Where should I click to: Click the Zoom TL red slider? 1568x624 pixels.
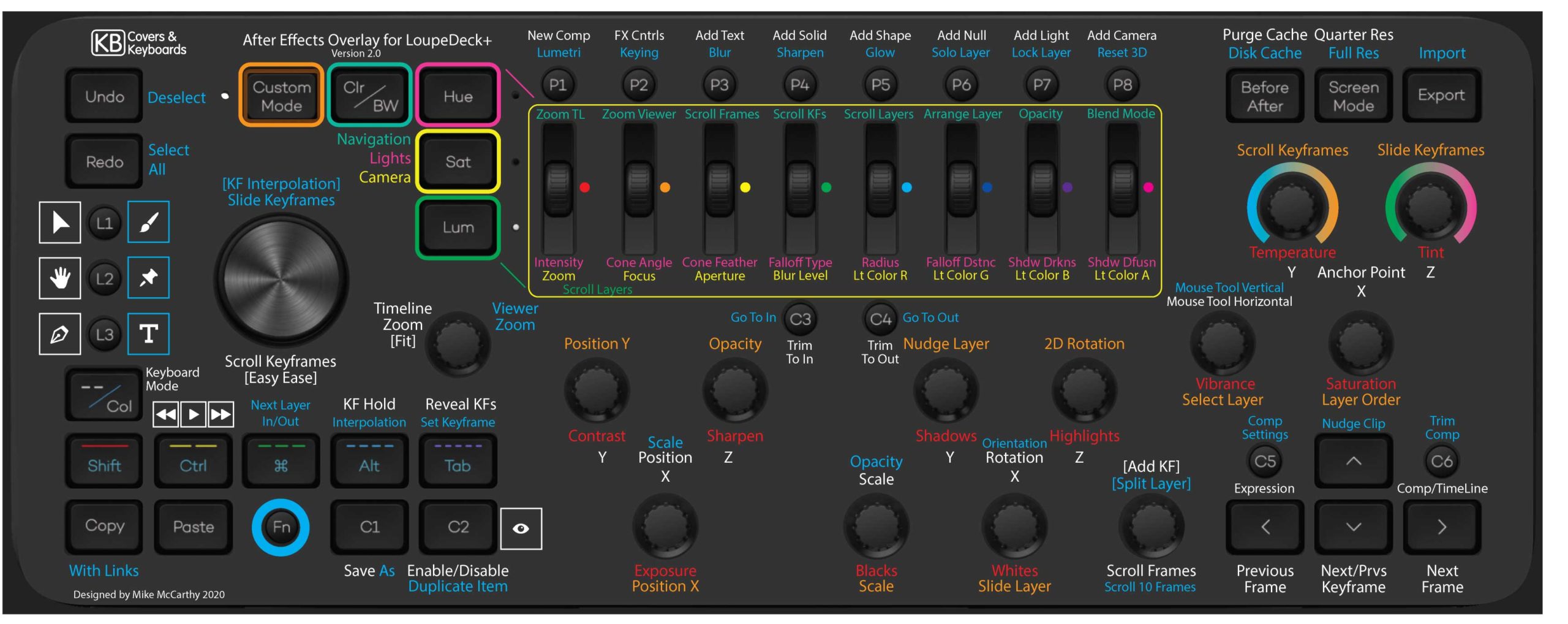(x=558, y=188)
